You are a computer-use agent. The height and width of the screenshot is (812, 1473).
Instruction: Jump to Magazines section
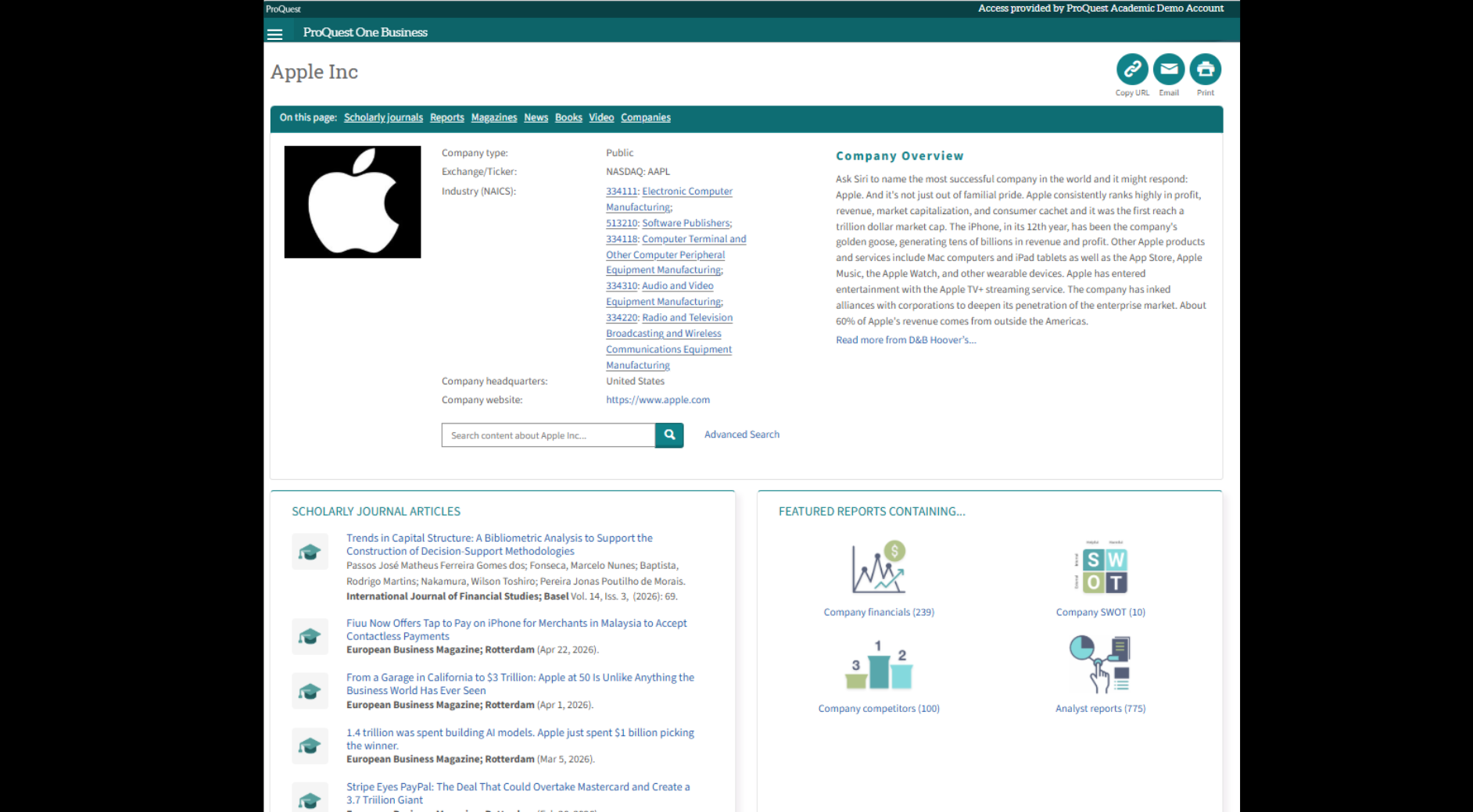click(494, 117)
